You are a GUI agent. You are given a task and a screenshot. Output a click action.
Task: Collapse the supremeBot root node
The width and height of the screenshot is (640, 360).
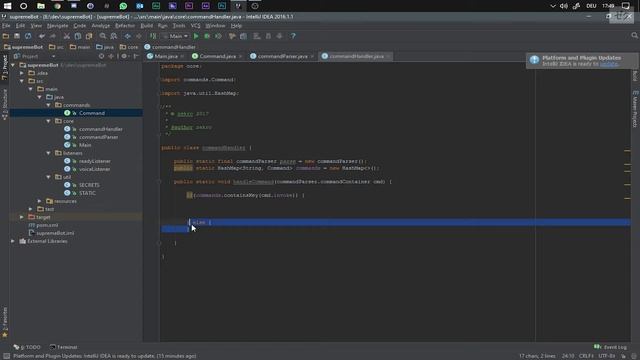pyautogui.click(x=13, y=65)
